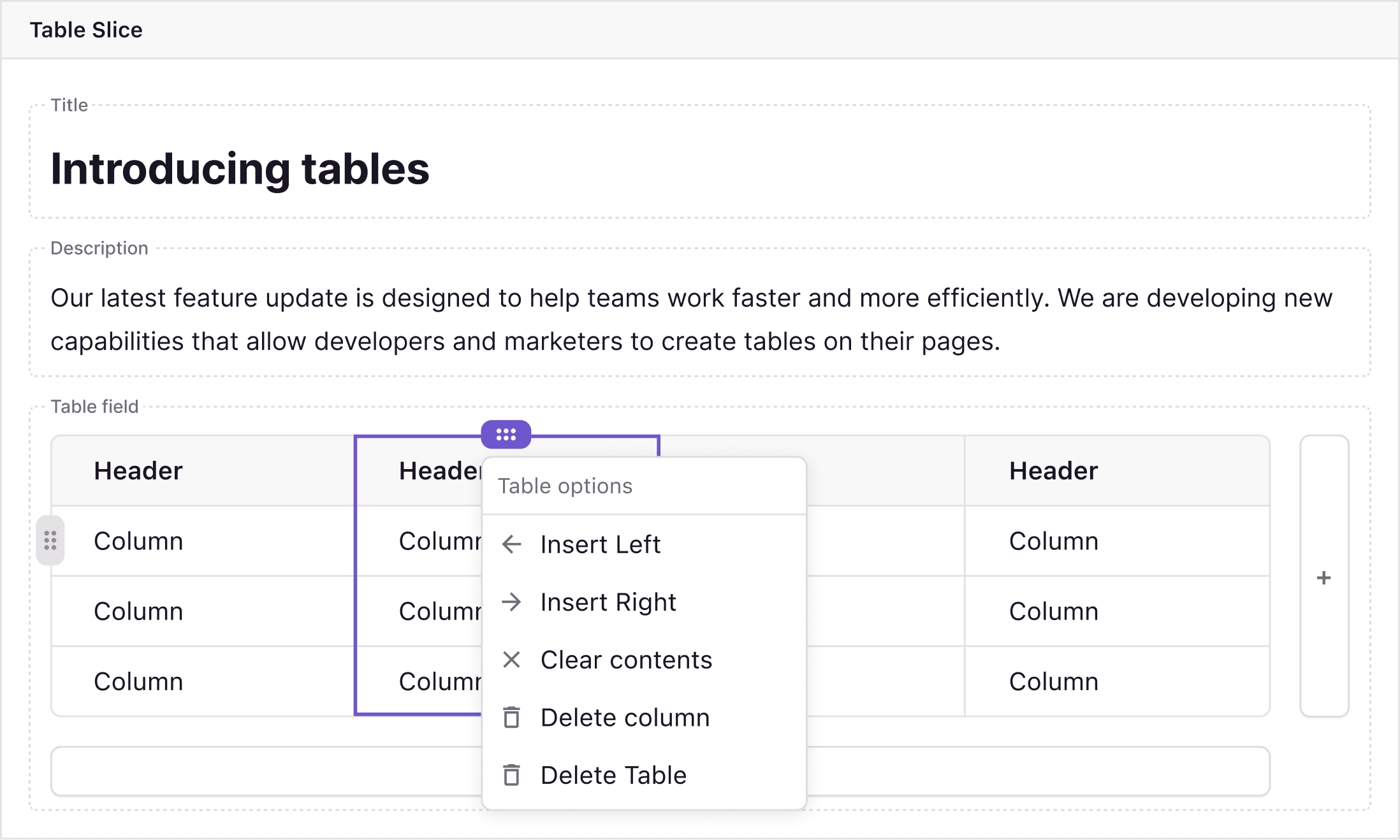This screenshot has width=1400, height=840.
Task: Select Delete Table menu entry
Action: click(x=613, y=775)
